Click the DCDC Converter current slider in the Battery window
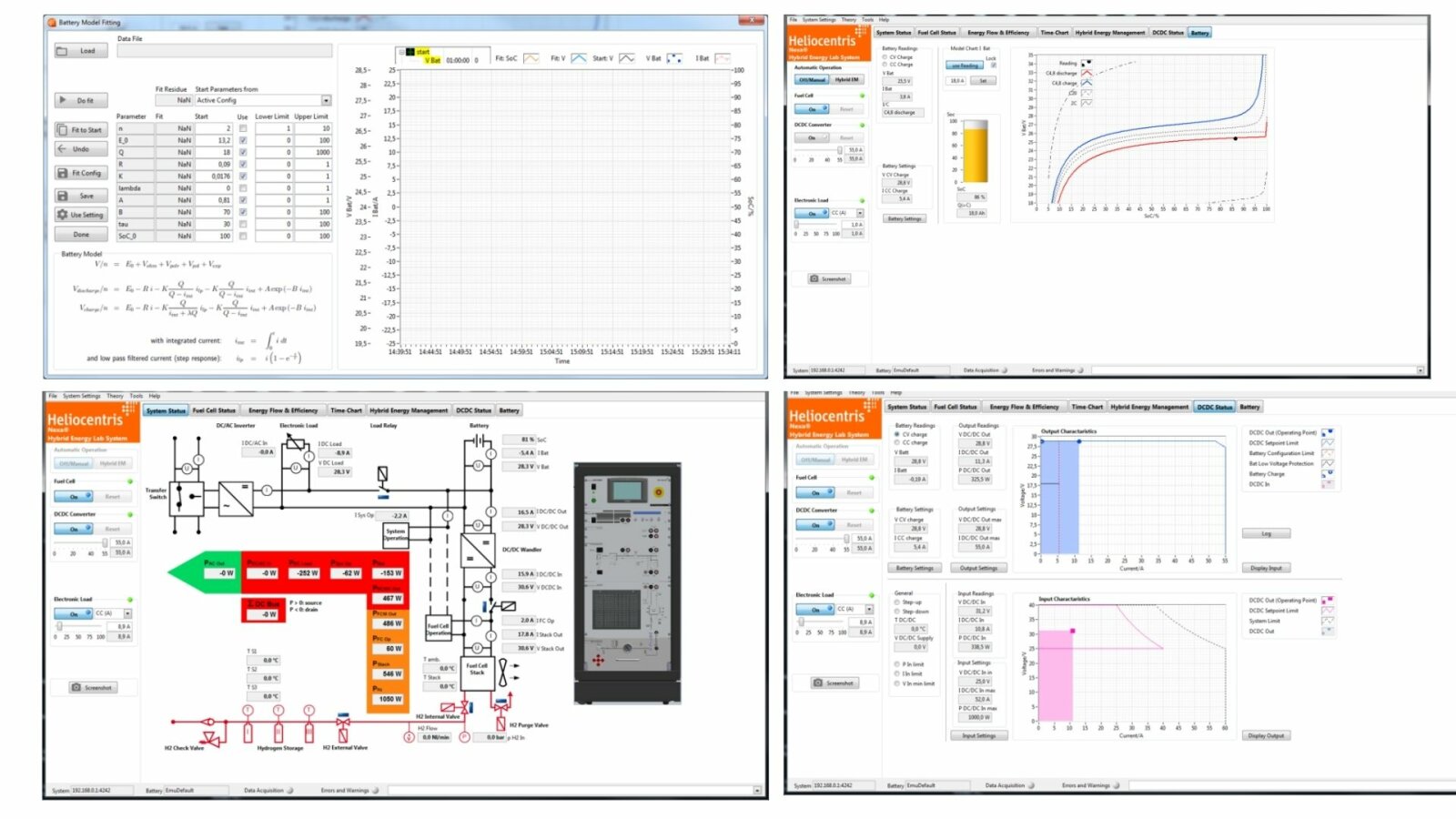This screenshot has width=1456, height=819. (x=817, y=150)
